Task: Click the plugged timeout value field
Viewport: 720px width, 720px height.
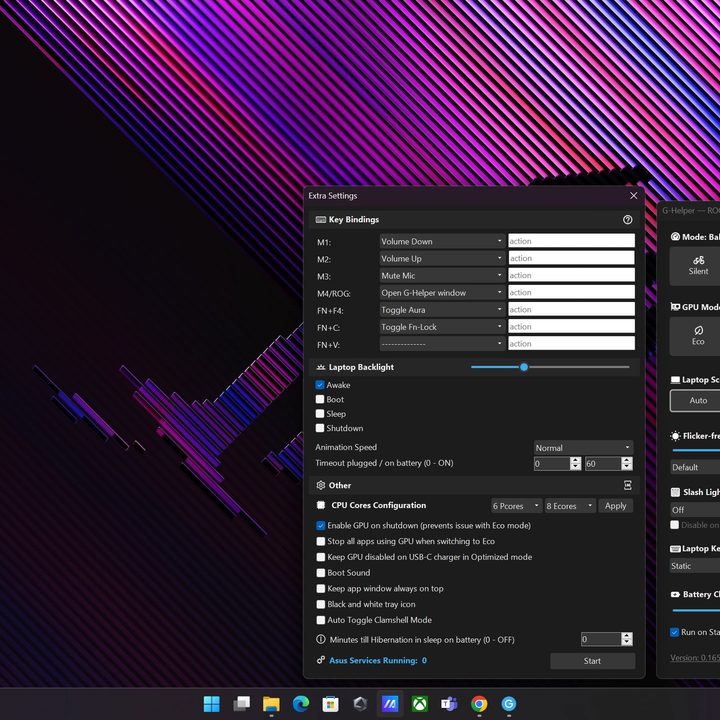Action: click(x=551, y=464)
